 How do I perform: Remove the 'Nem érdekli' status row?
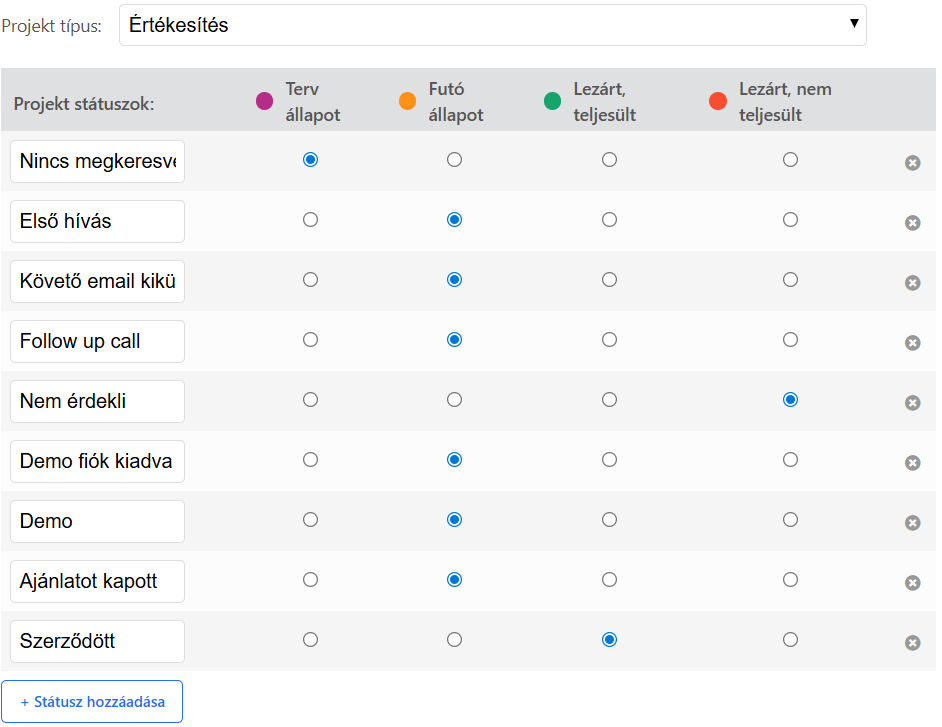[912, 403]
